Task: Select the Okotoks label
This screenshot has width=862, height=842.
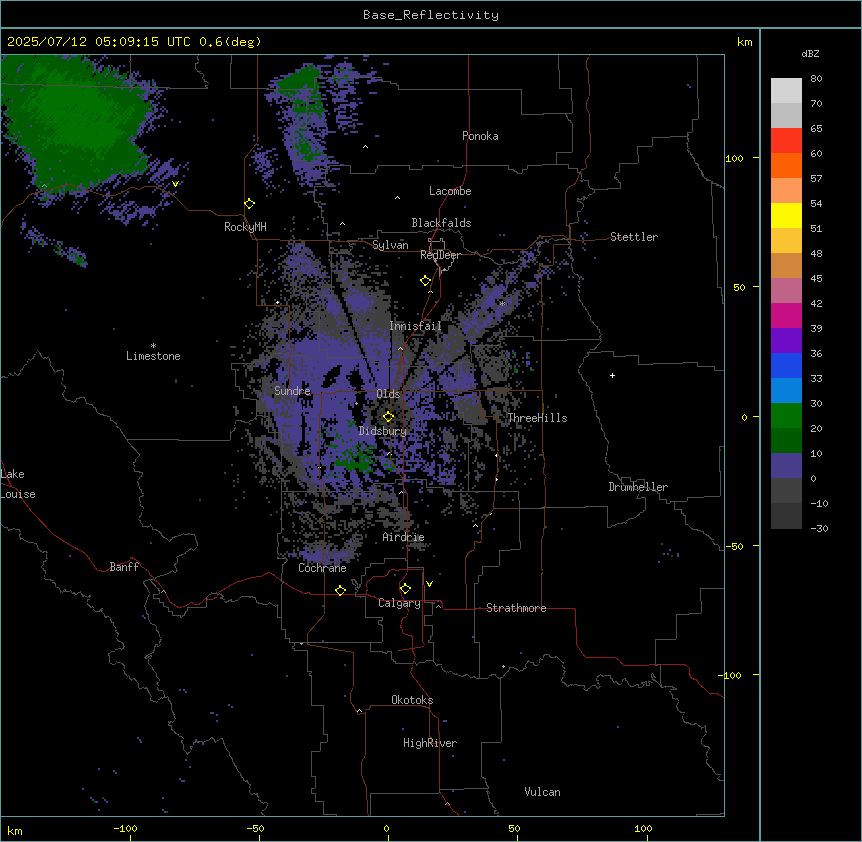Action: pos(412,700)
